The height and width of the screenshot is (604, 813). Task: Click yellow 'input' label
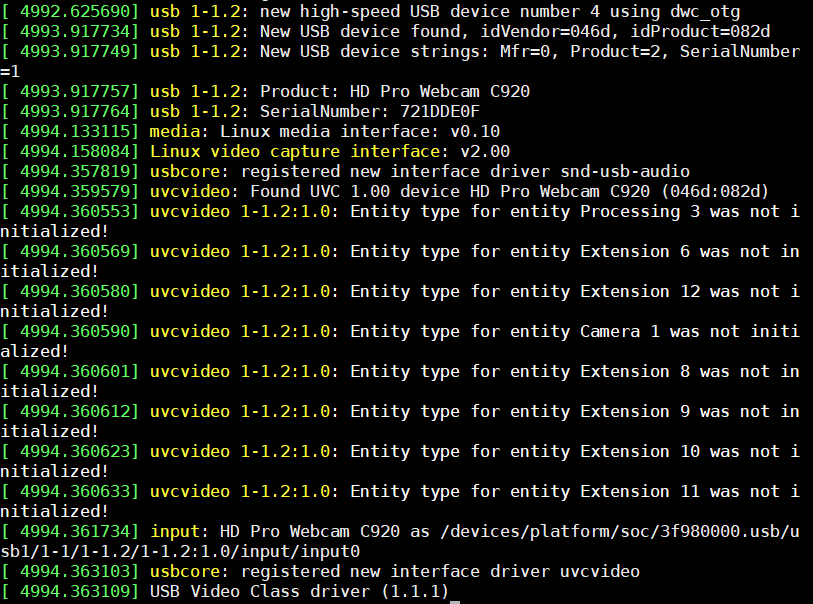tap(175, 532)
